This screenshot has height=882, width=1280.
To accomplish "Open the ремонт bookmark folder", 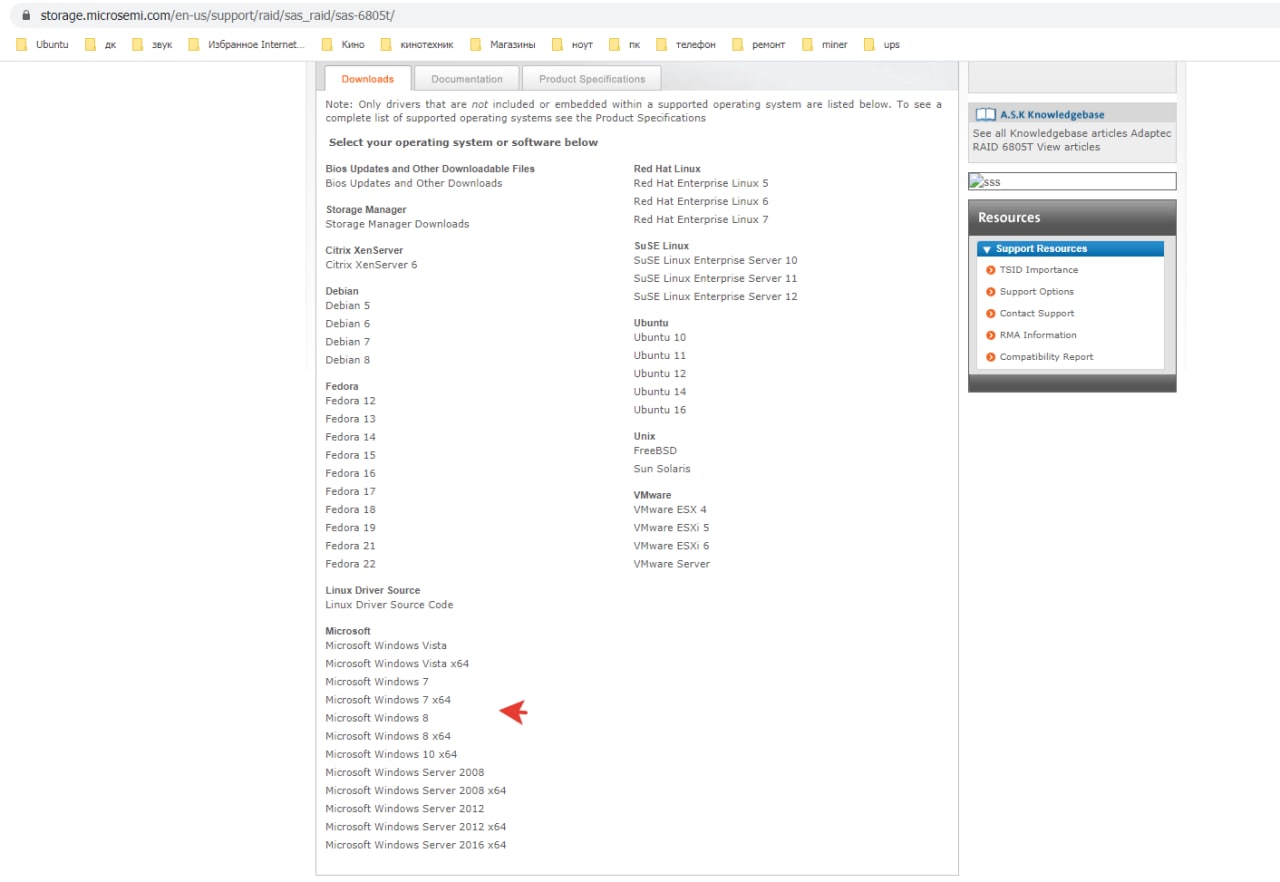I will (759, 44).
